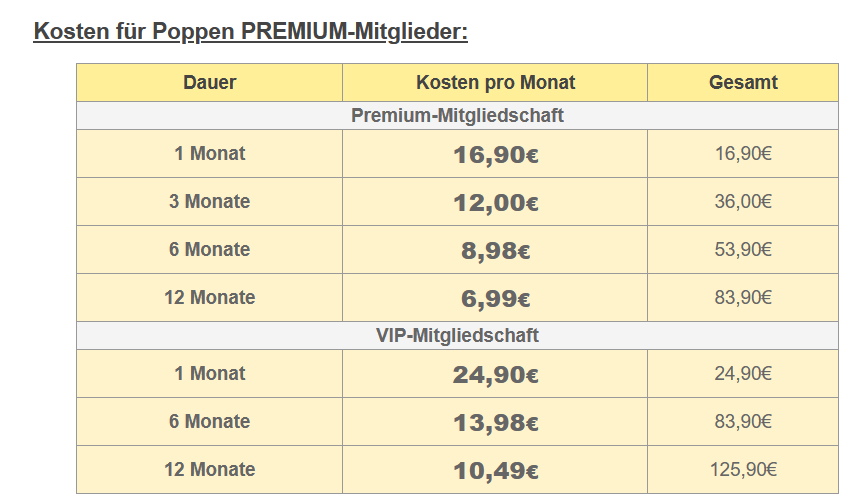Click the 125,90€ total cell
The image size is (861, 504).
[x=743, y=470]
